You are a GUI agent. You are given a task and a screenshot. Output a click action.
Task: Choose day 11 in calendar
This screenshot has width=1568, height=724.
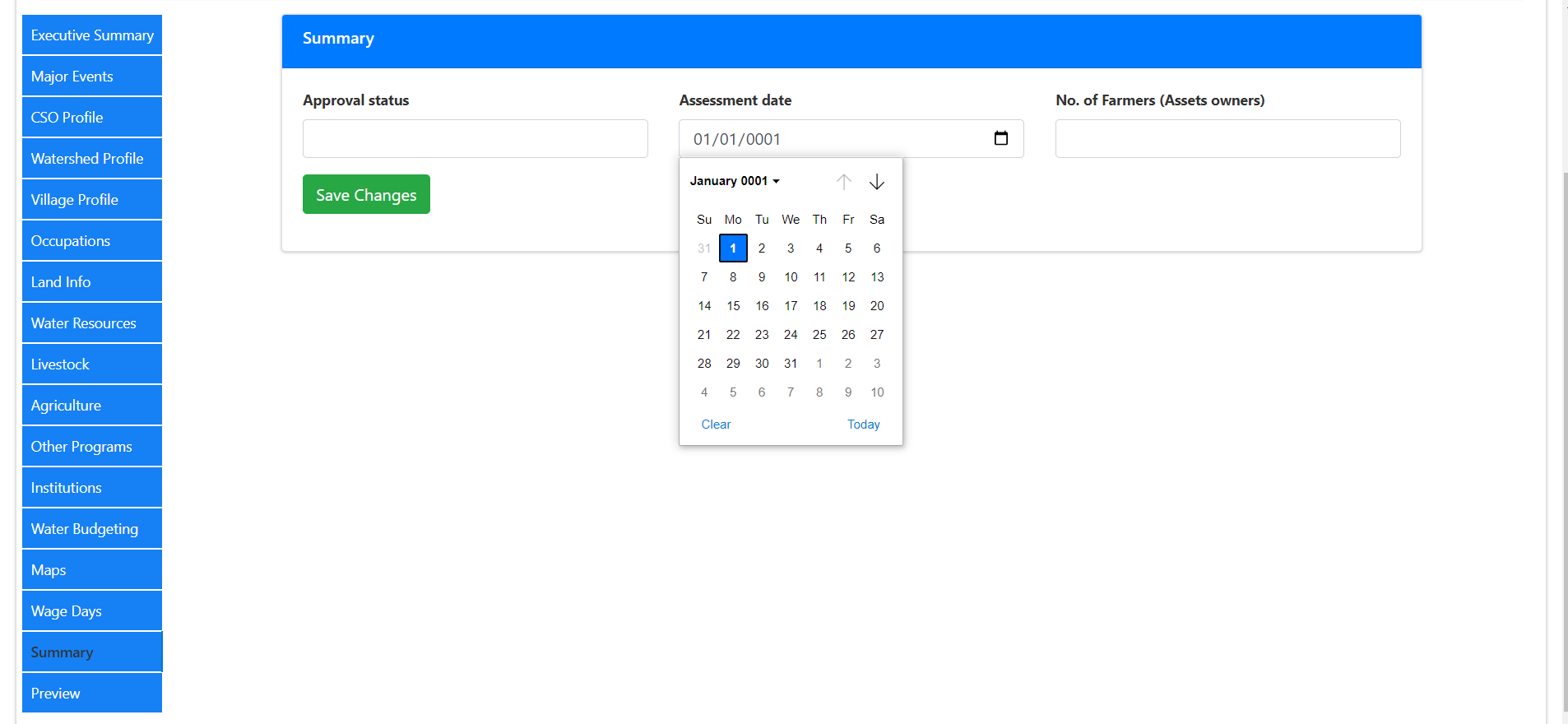(x=819, y=276)
